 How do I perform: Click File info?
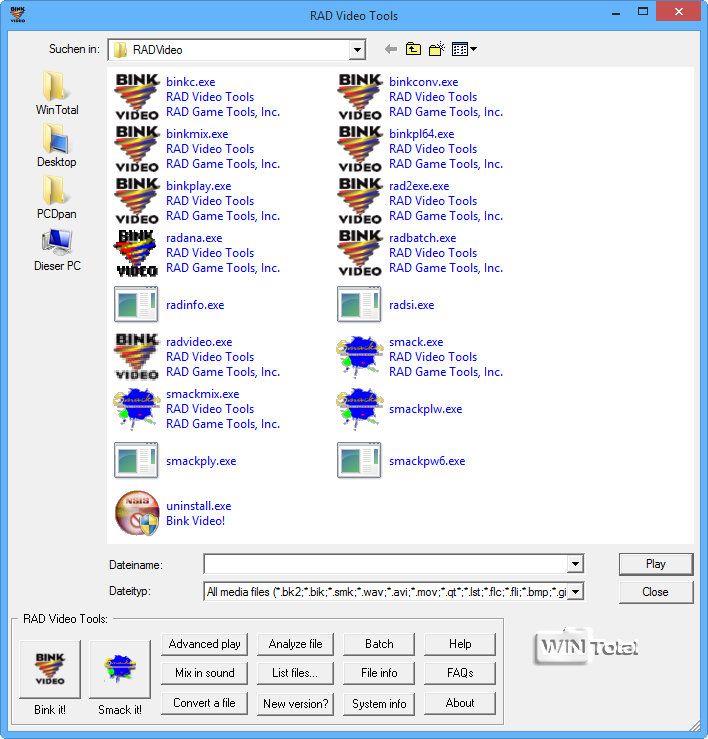pos(379,673)
